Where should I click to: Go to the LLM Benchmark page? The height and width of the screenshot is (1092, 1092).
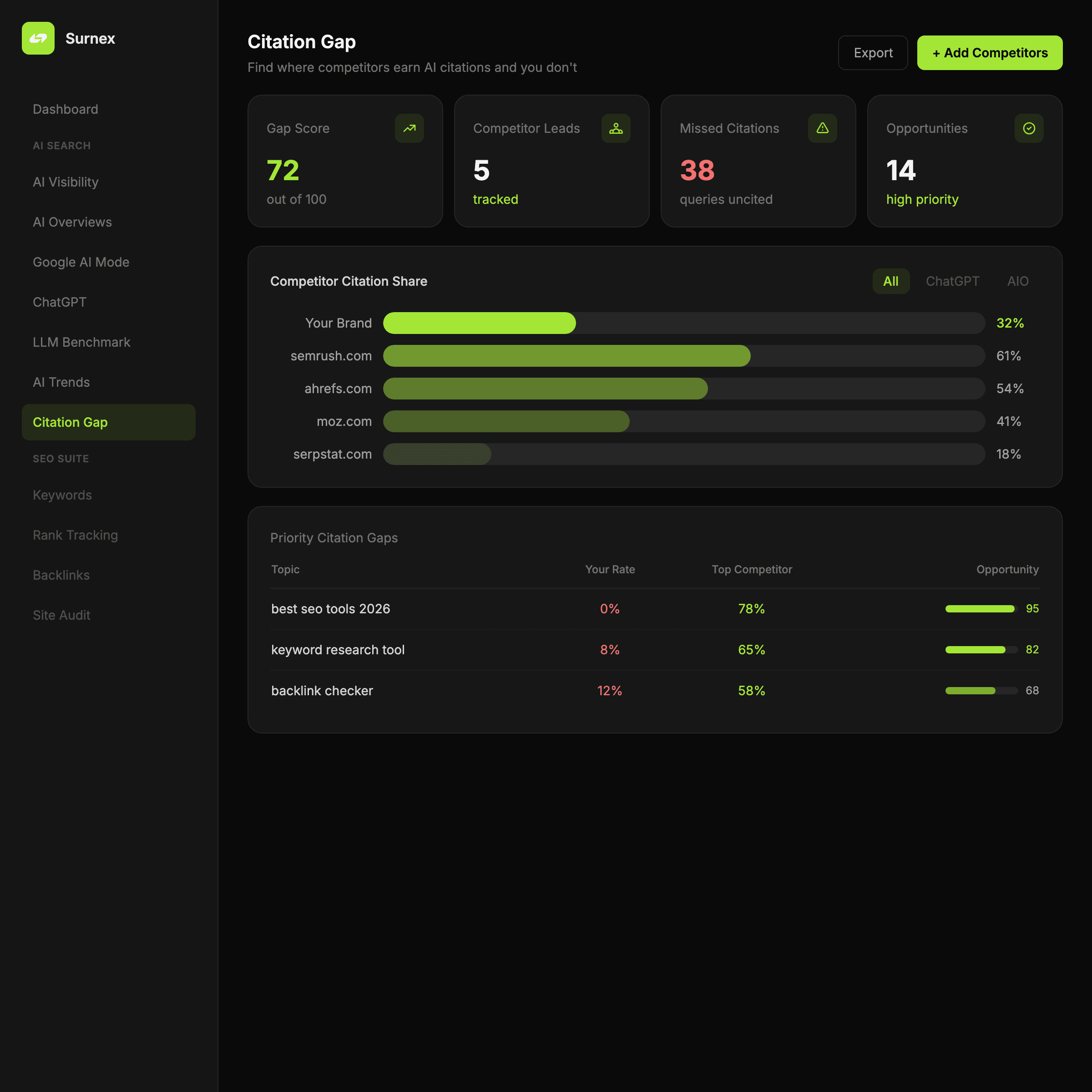[x=81, y=342]
